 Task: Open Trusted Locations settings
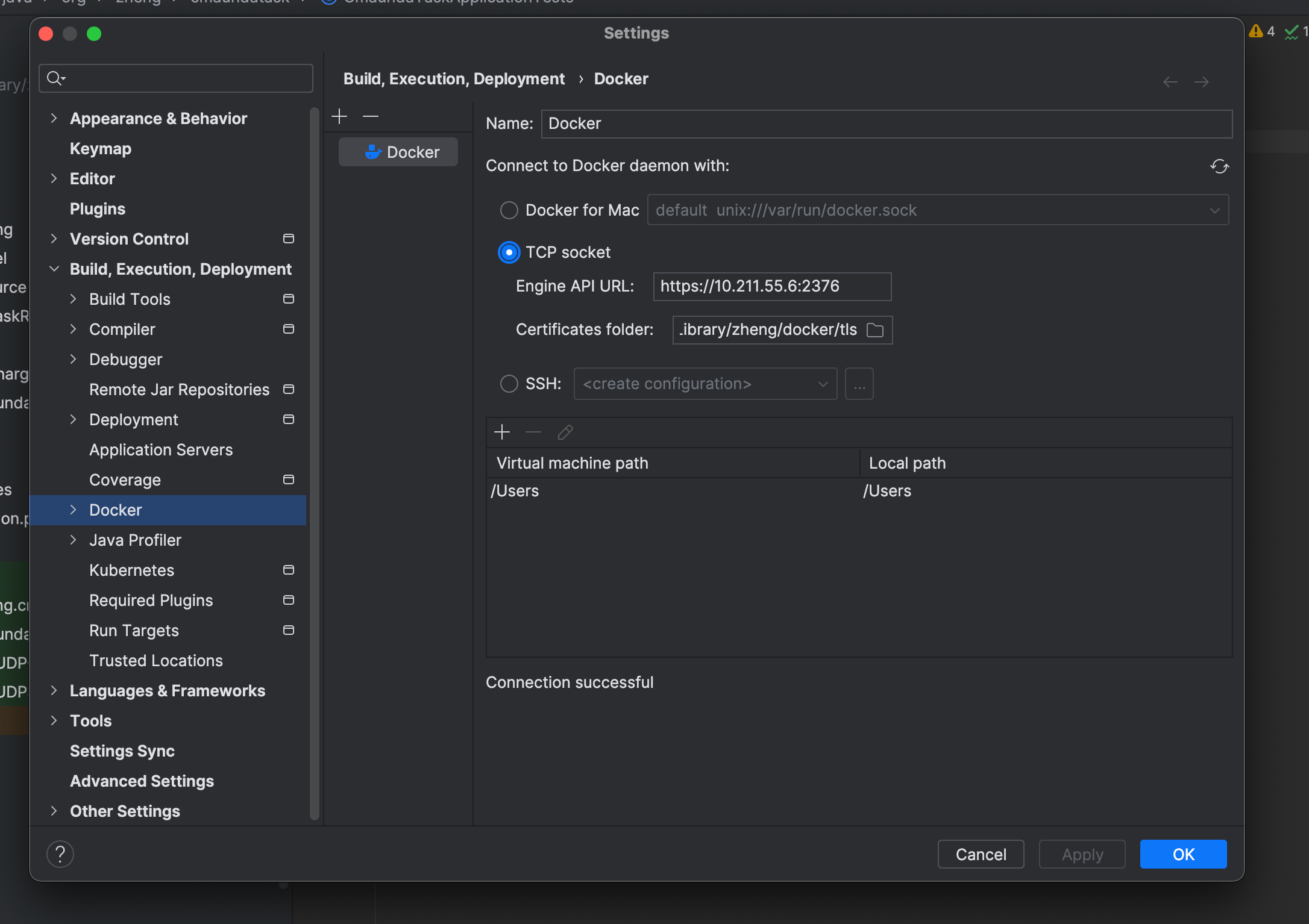[156, 661]
